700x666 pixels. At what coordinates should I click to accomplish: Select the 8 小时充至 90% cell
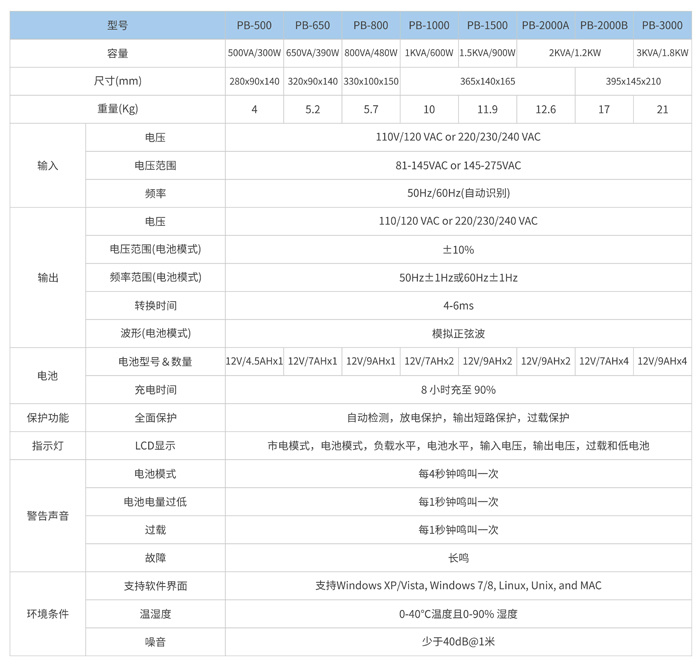click(458, 390)
